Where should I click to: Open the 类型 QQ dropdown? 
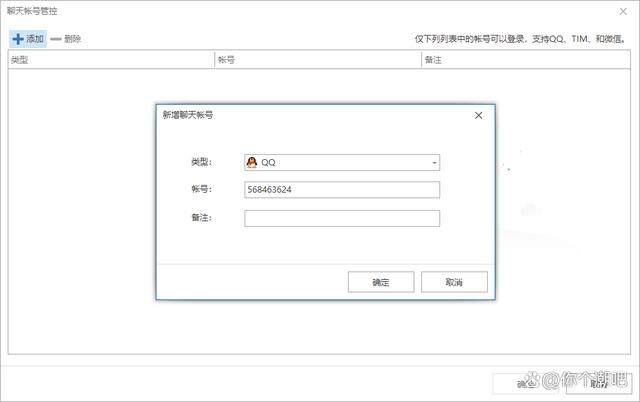click(x=342, y=162)
